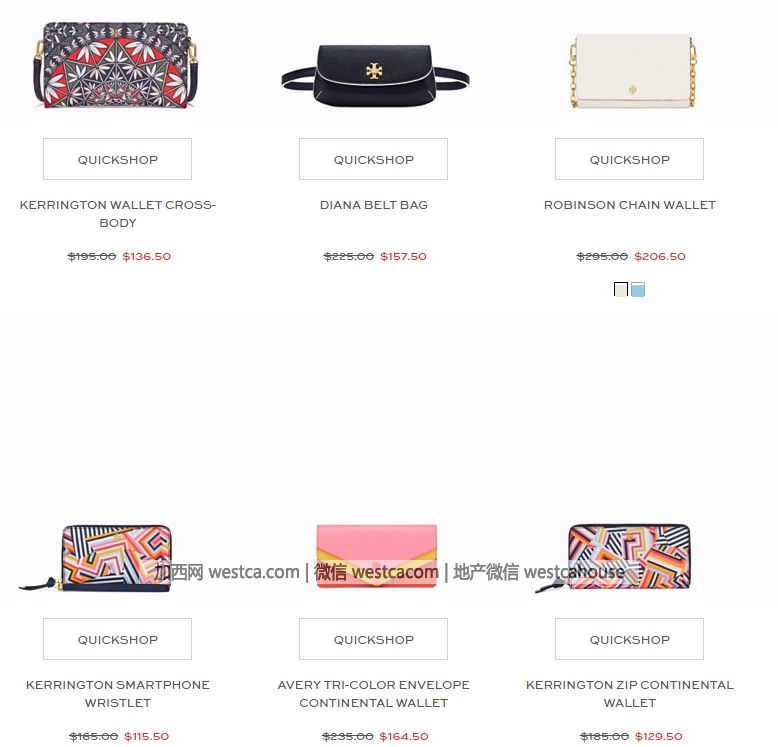The height and width of the screenshot is (747, 778).
Task: Open Quickshop for Kerrington Wallet Cross-Body
Action: tap(117, 159)
